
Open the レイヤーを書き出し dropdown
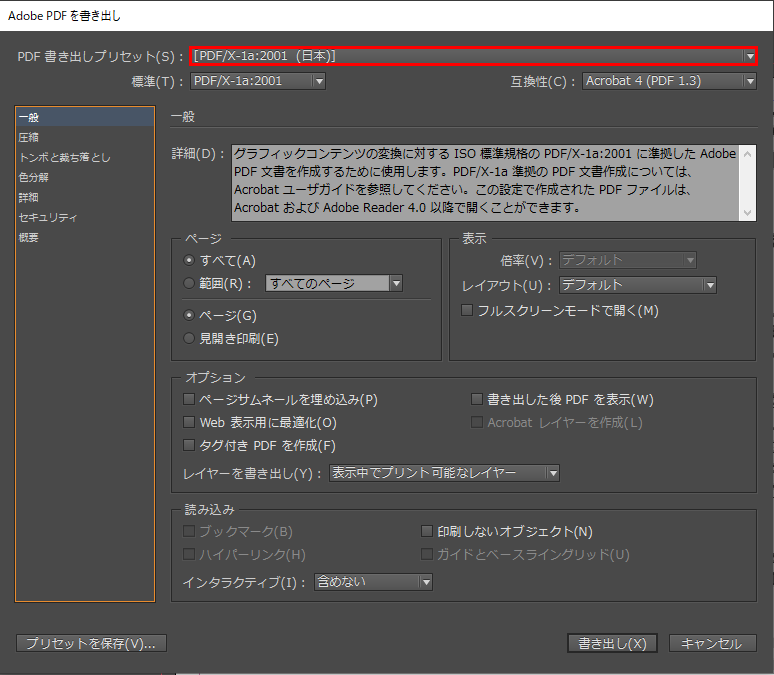click(x=444, y=473)
